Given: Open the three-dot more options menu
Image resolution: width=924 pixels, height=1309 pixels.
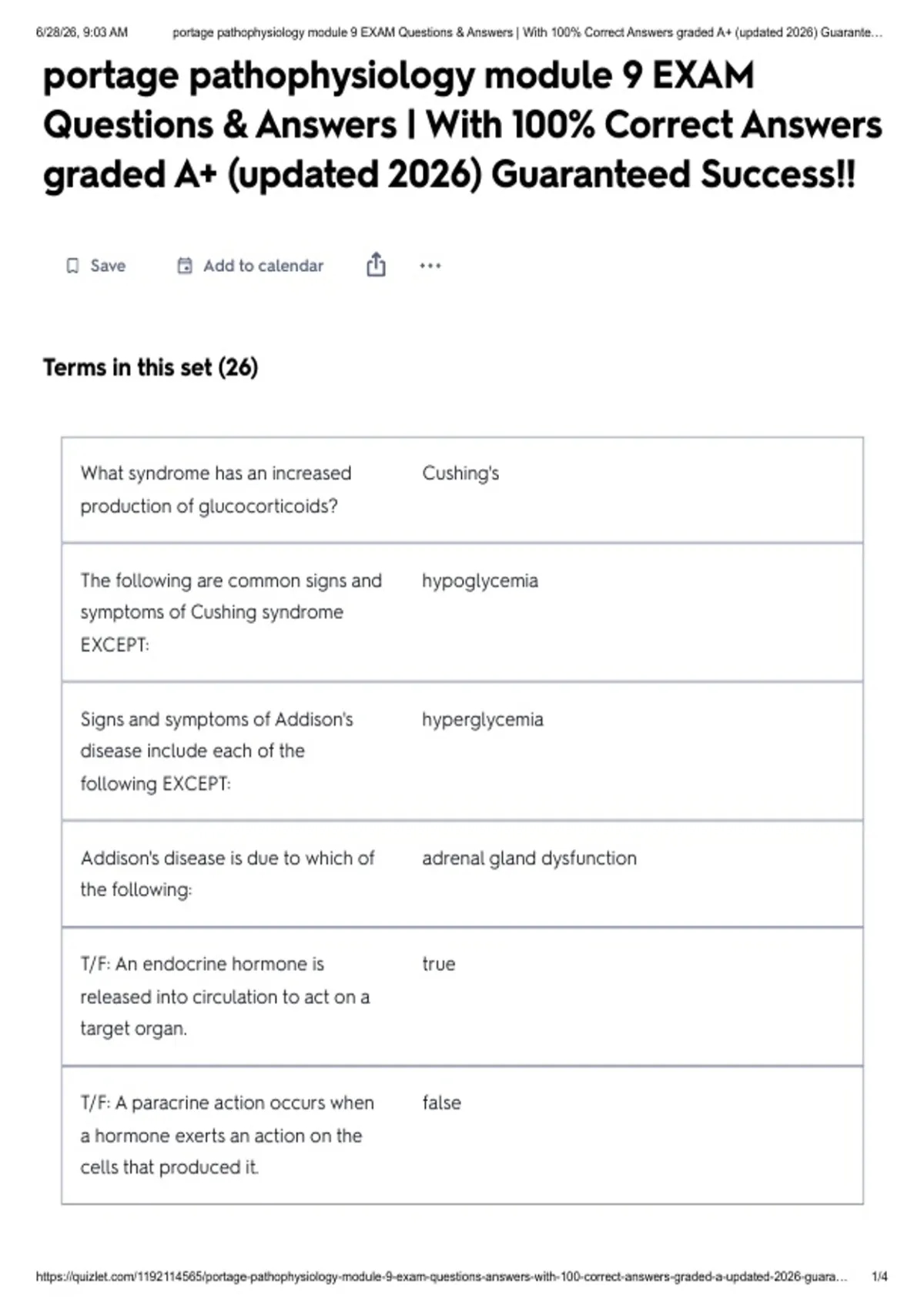Looking at the screenshot, I should [430, 266].
